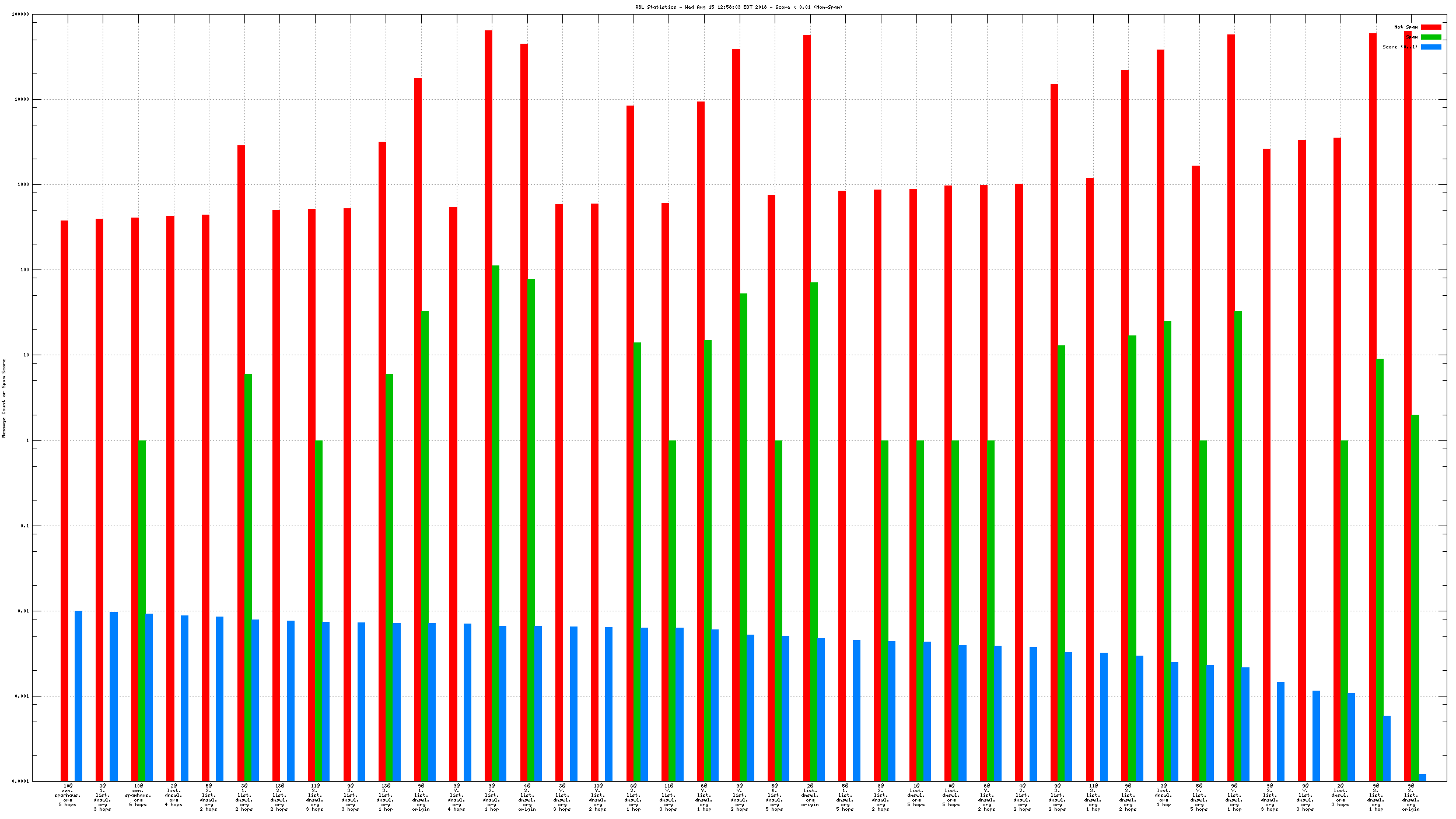
Task: Click the 13@ 3.list.dnswl.org 1 hop label
Action: 386,797
